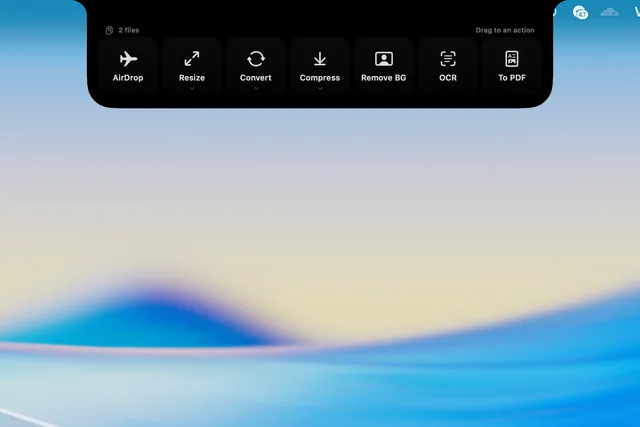
Task: Expand the chevron under Convert
Action: [x=256, y=88]
